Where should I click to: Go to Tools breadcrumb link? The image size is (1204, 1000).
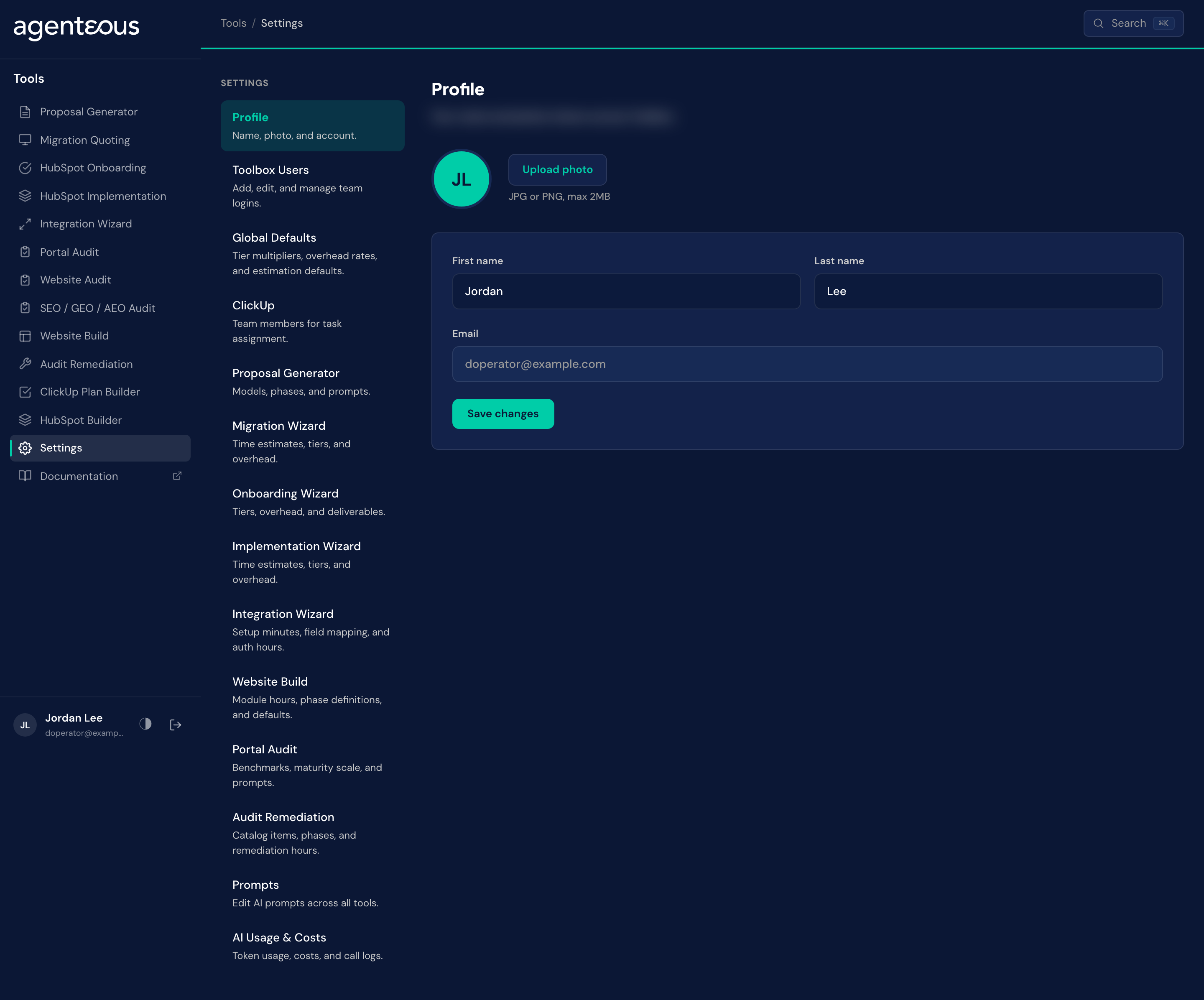233,23
